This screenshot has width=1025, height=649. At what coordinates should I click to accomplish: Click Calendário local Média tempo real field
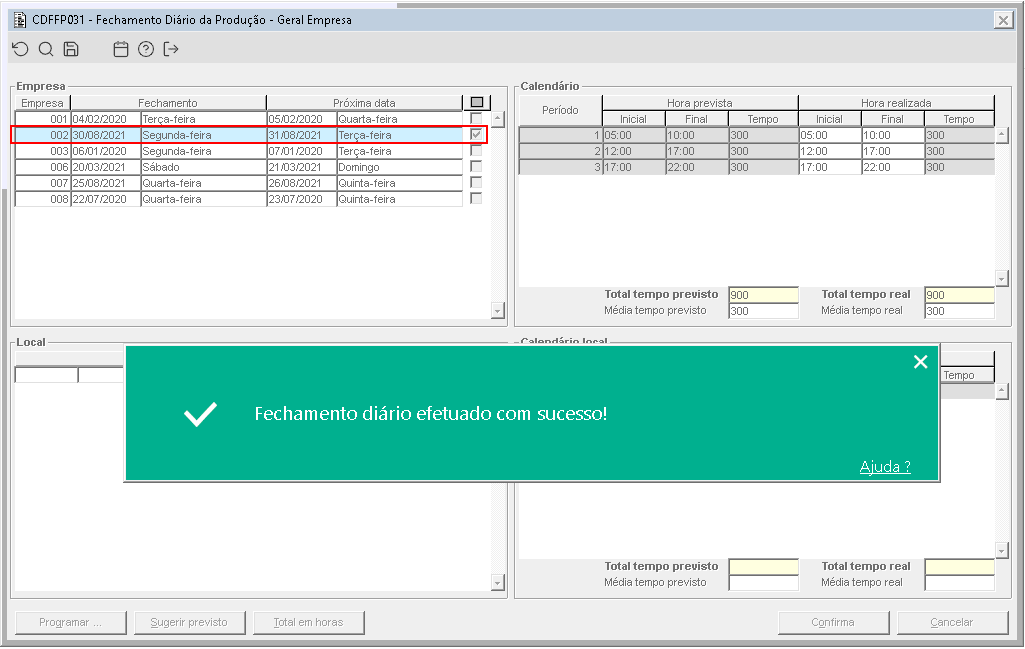pyautogui.click(x=960, y=583)
